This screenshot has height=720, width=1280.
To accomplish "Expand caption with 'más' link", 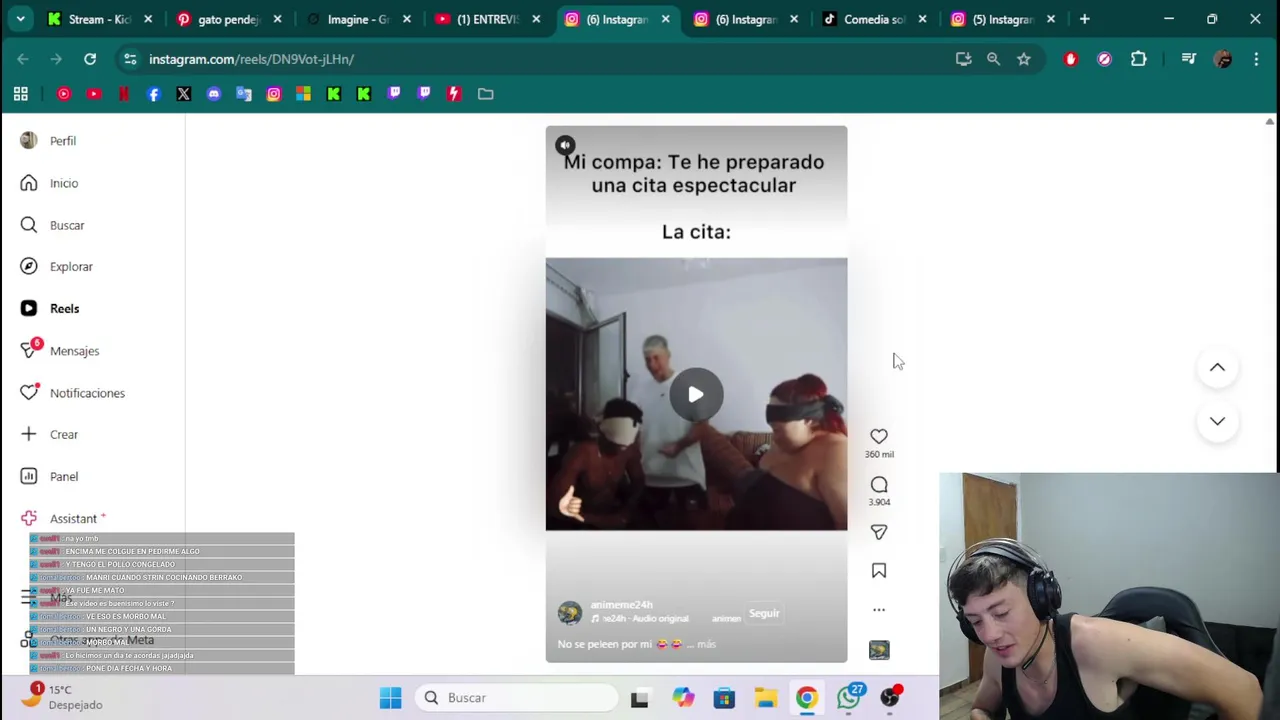I will (x=706, y=644).
